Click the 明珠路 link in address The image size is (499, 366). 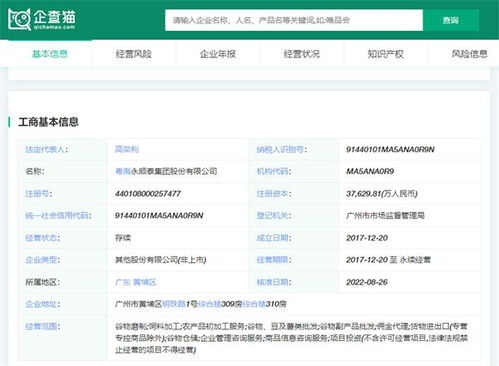click(173, 304)
